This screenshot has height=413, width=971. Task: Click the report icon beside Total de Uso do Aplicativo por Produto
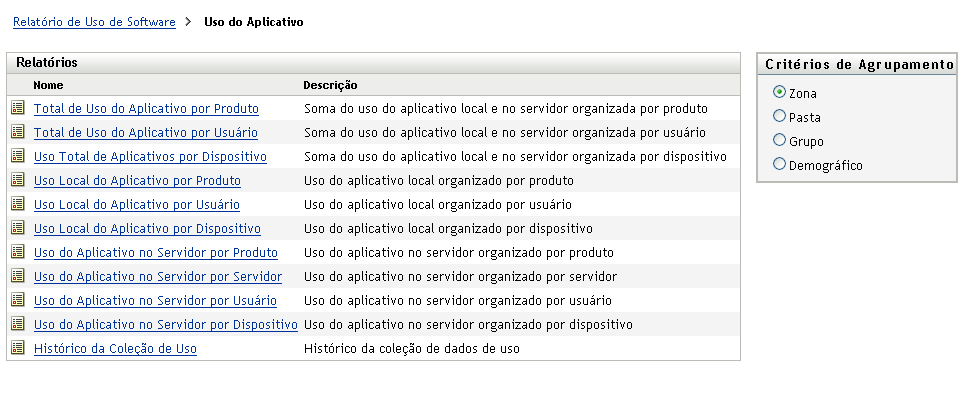coord(17,108)
